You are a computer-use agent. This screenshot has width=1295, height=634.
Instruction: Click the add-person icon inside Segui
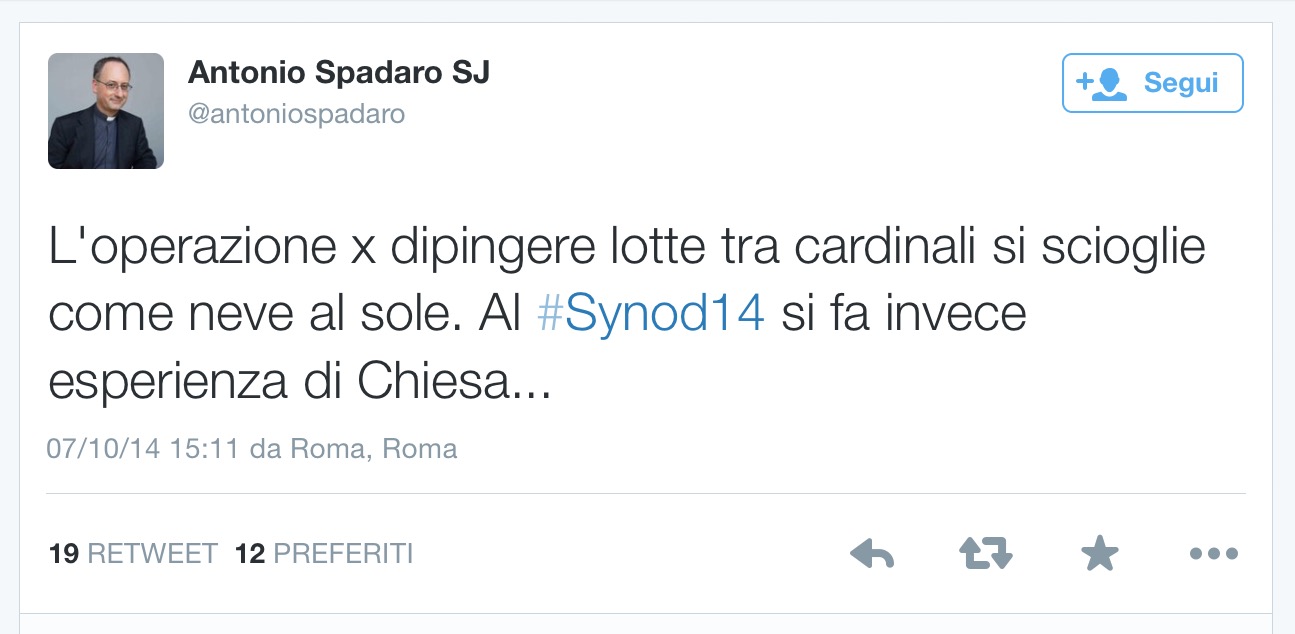tap(1101, 83)
